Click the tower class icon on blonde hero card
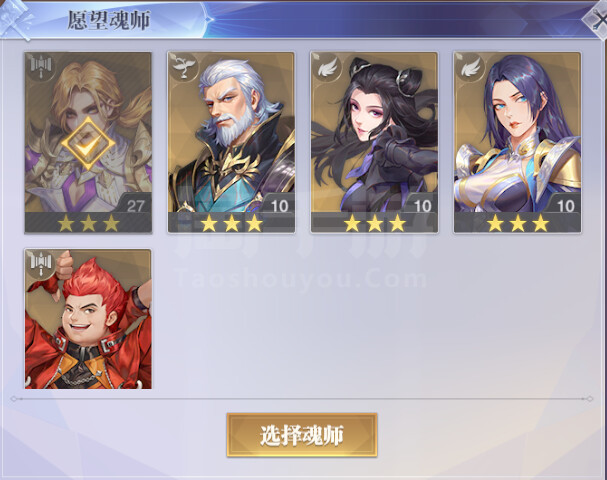 (x=41, y=67)
